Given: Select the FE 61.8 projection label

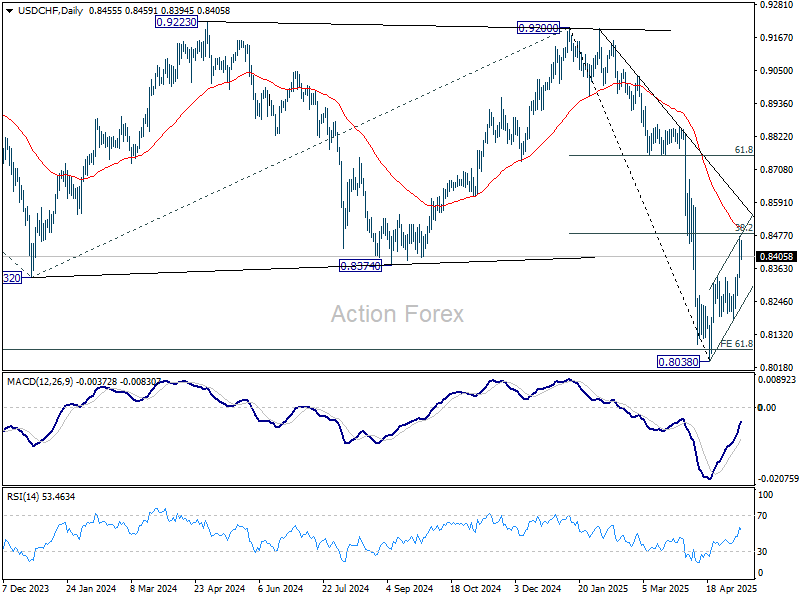Looking at the screenshot, I should (736, 344).
